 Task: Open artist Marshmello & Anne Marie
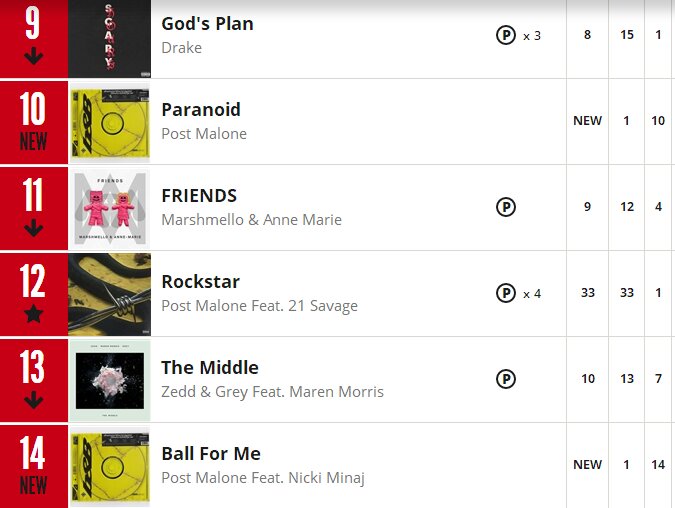click(x=251, y=220)
